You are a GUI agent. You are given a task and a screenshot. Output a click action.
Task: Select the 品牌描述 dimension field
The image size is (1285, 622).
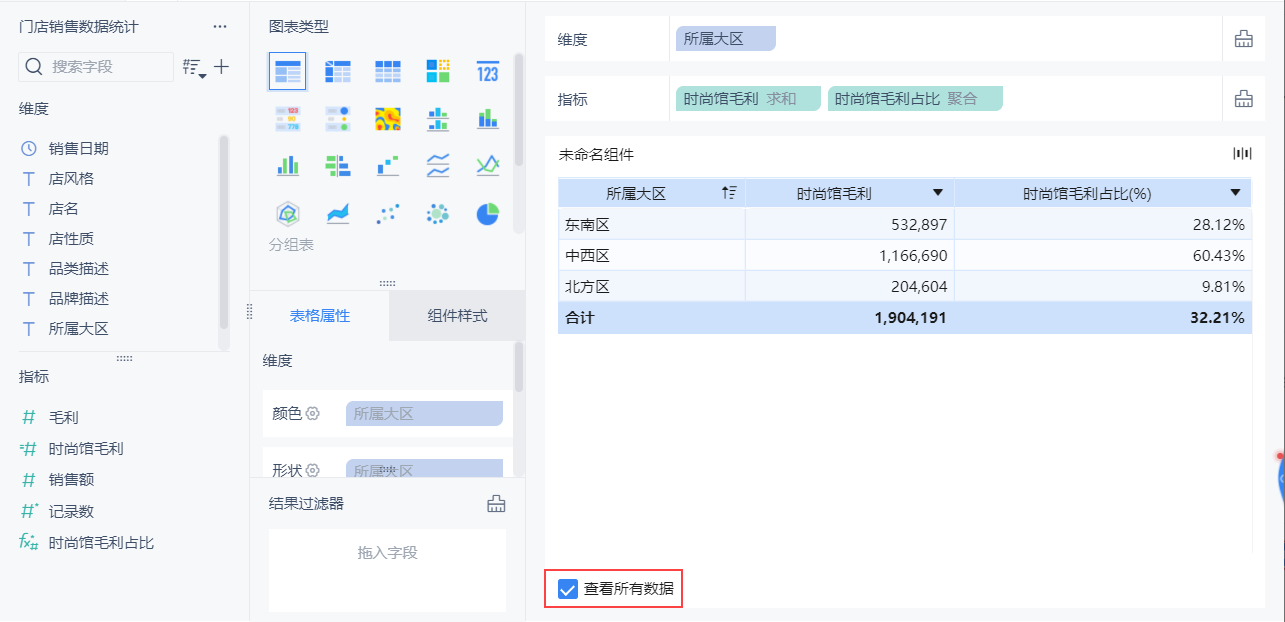79,298
